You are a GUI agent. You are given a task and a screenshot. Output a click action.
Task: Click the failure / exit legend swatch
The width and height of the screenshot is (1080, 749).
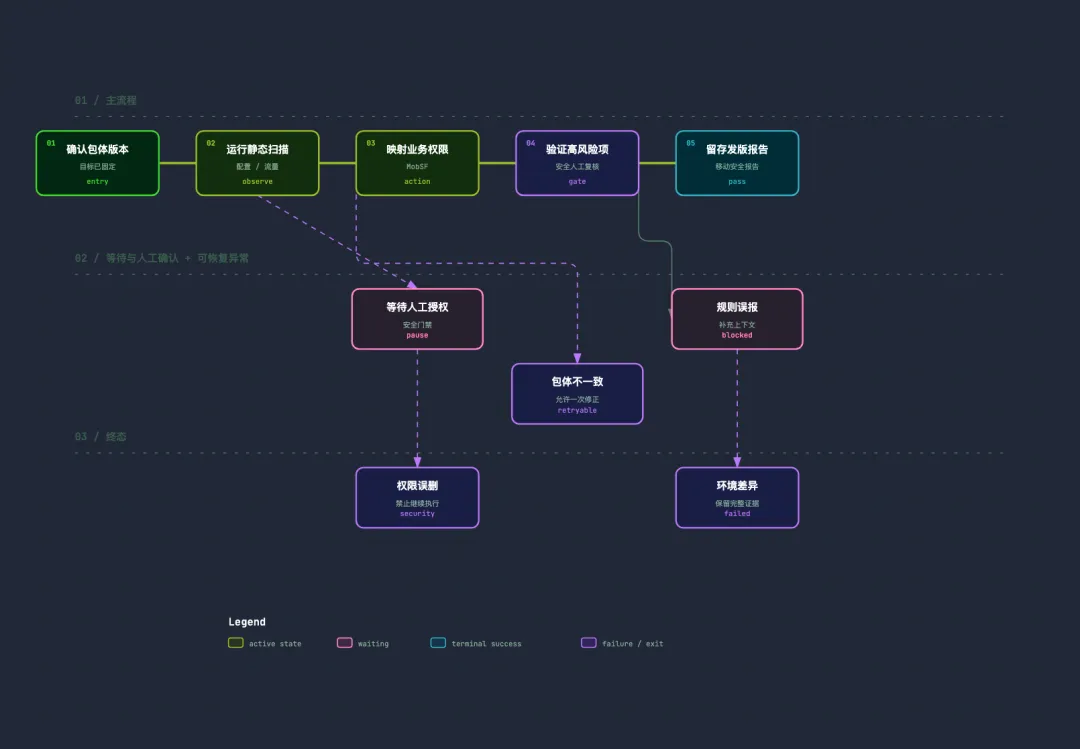click(x=589, y=643)
